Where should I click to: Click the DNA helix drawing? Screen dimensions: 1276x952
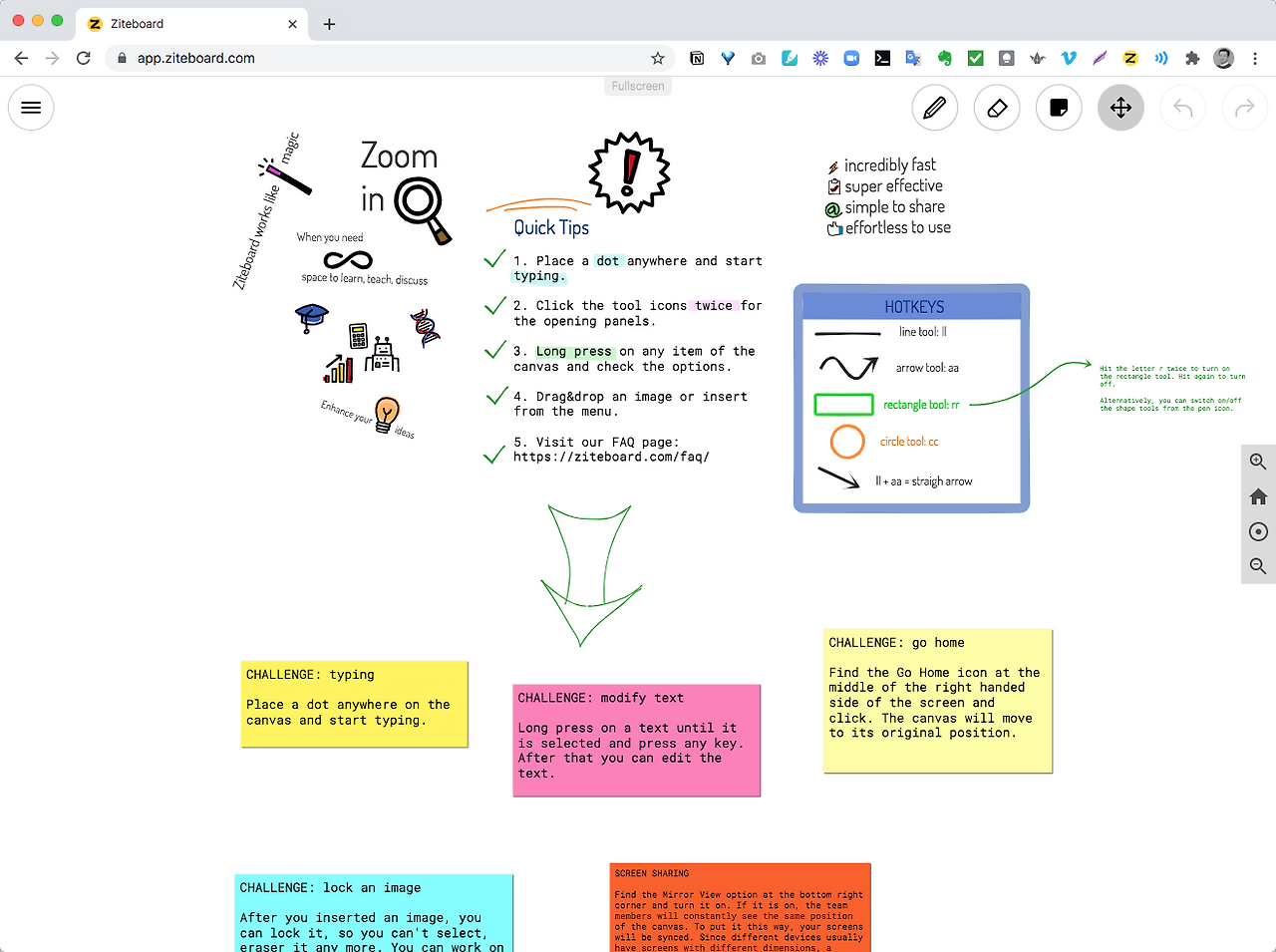(x=425, y=327)
